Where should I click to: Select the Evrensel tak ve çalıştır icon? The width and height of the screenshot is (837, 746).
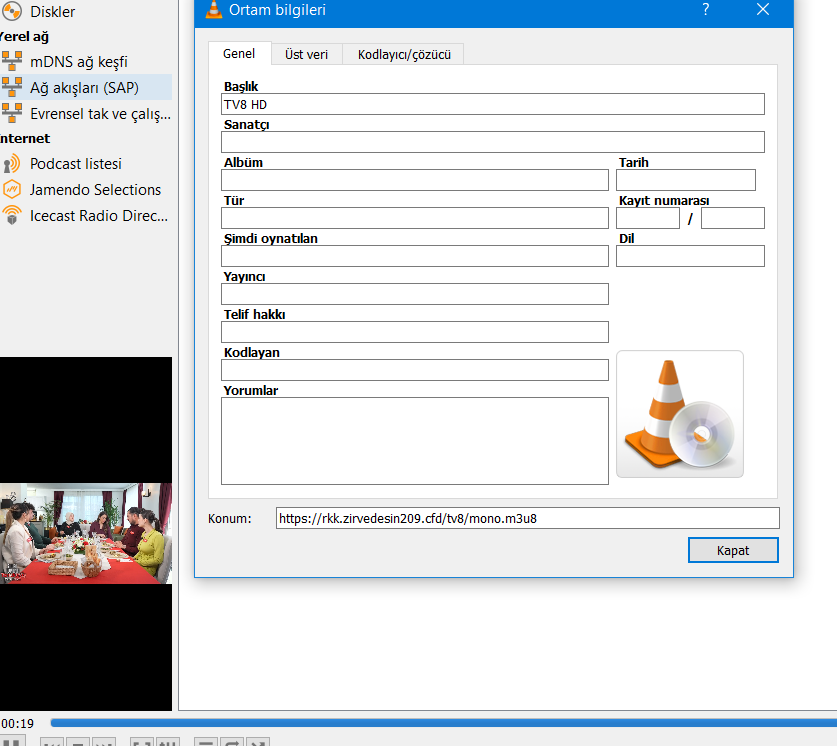pyautogui.click(x=12, y=113)
